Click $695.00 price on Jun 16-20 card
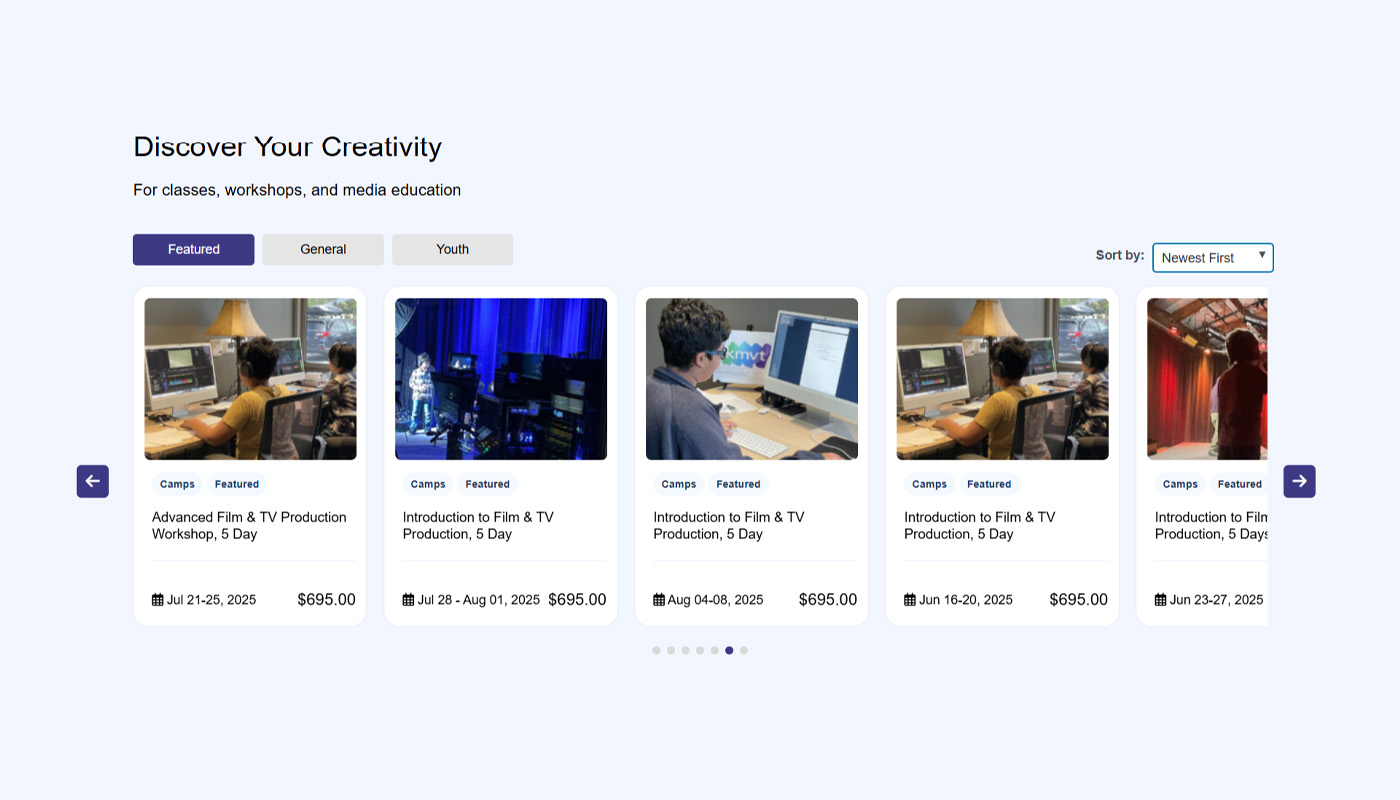This screenshot has height=800, width=1400. coord(1079,600)
